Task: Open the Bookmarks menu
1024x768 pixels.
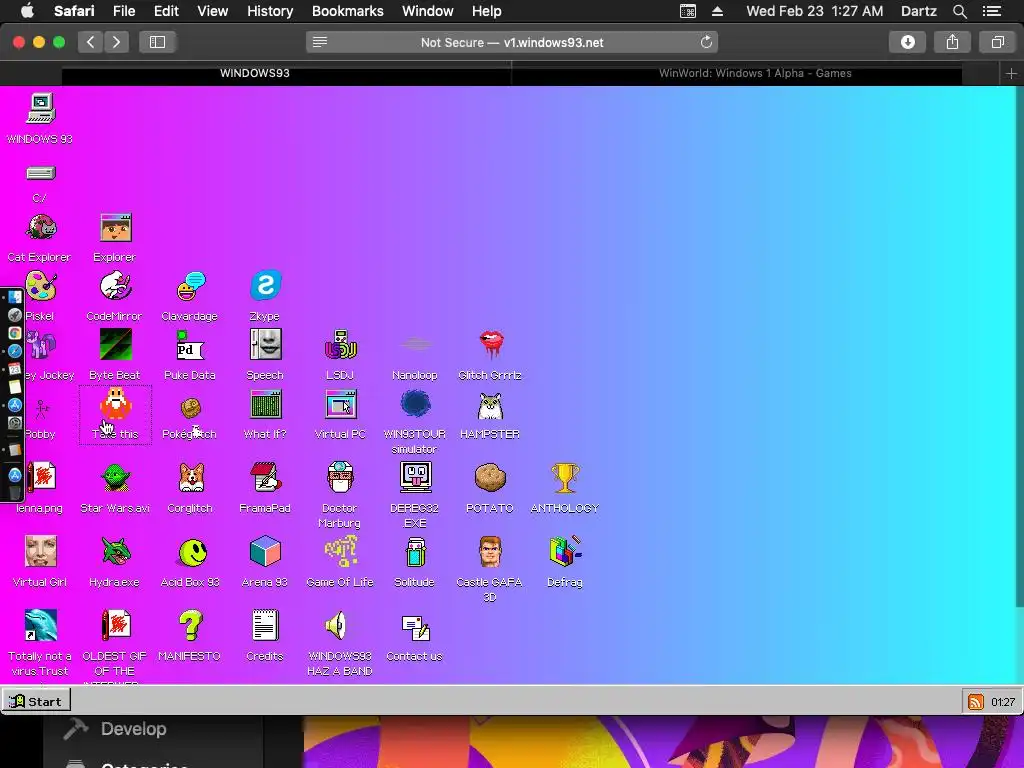Action: [347, 11]
